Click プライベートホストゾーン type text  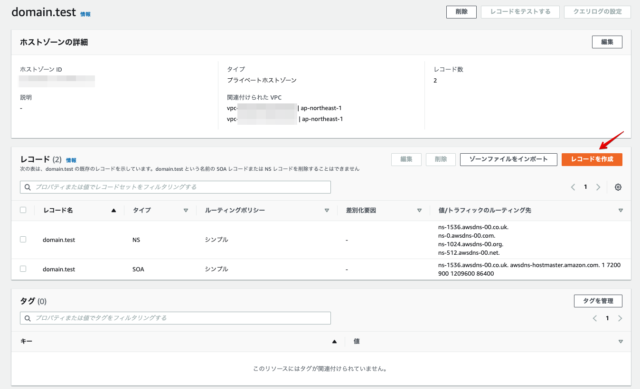(262, 80)
